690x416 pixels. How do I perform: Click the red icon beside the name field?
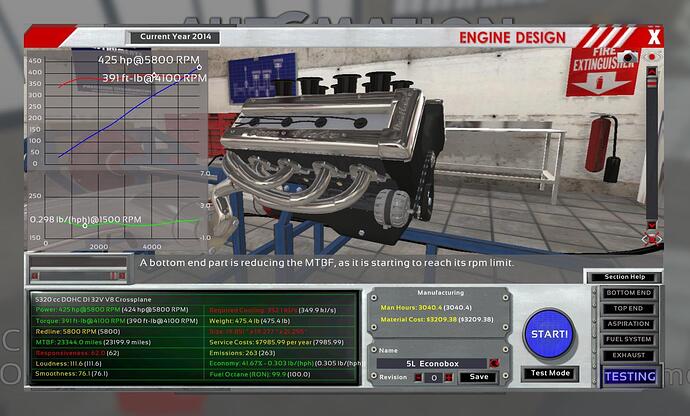[493, 362]
